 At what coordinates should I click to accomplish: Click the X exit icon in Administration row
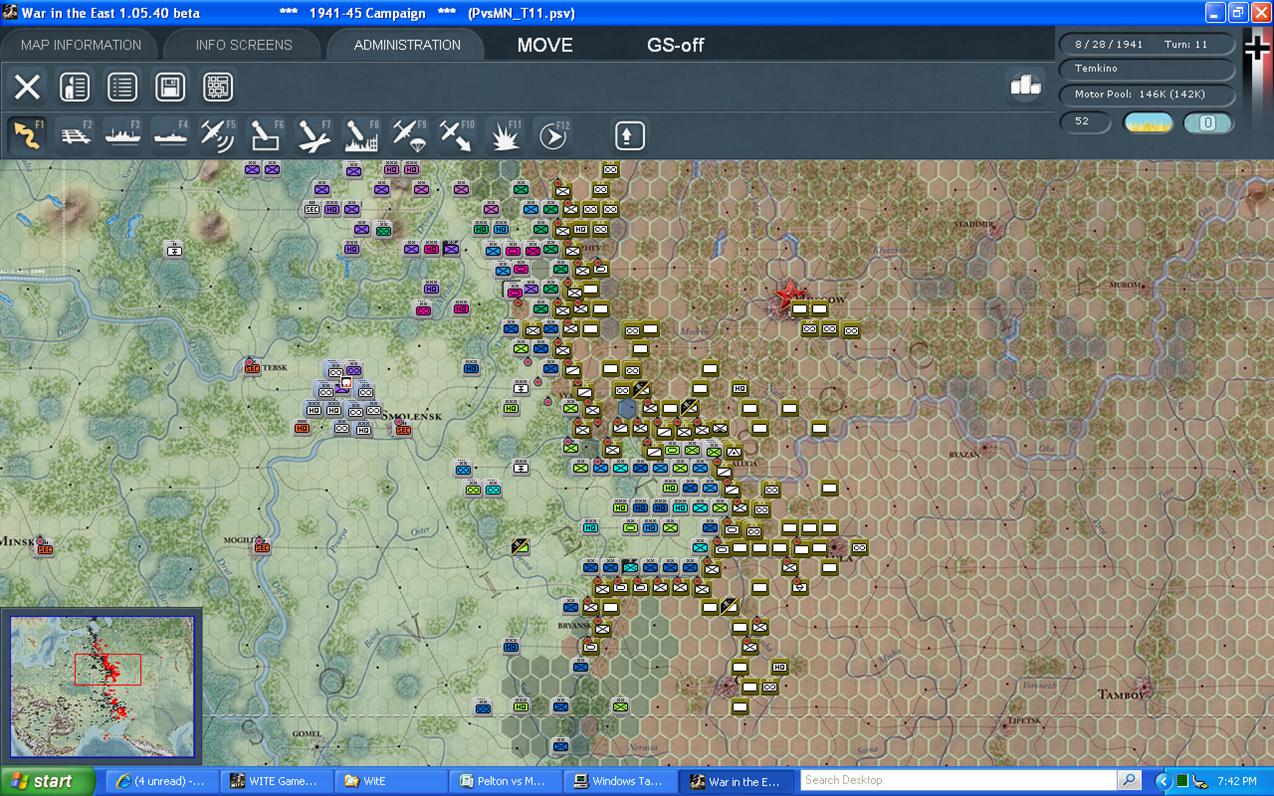pyautogui.click(x=27, y=87)
